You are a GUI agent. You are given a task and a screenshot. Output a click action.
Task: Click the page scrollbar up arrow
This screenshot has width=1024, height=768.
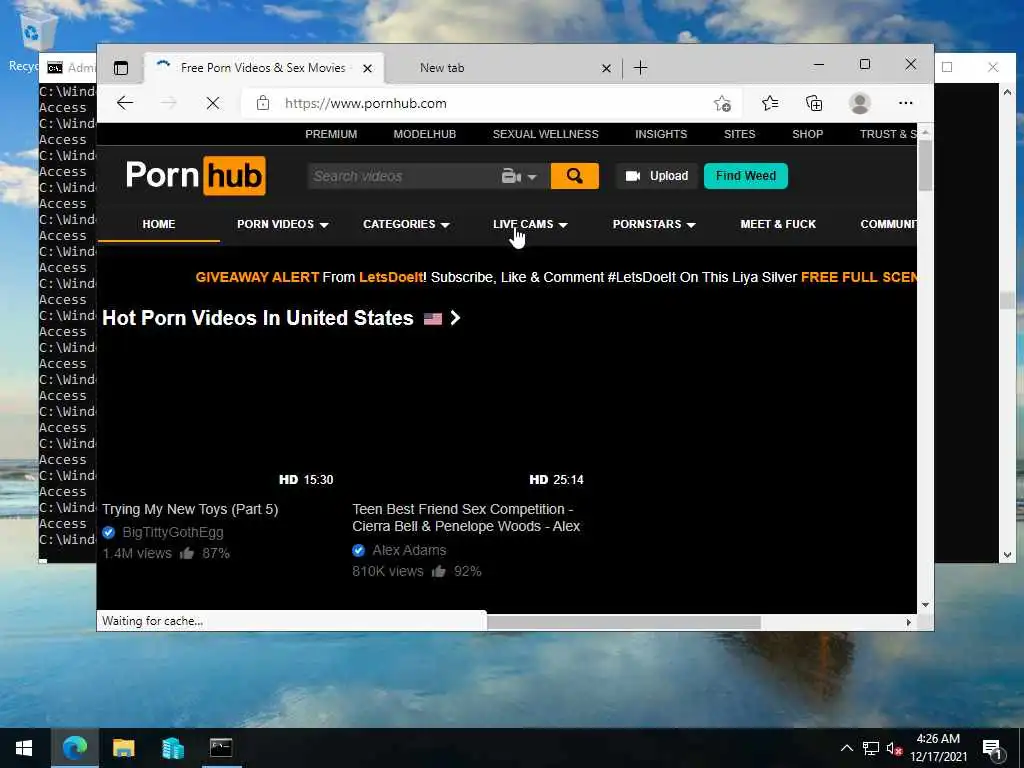click(x=925, y=132)
